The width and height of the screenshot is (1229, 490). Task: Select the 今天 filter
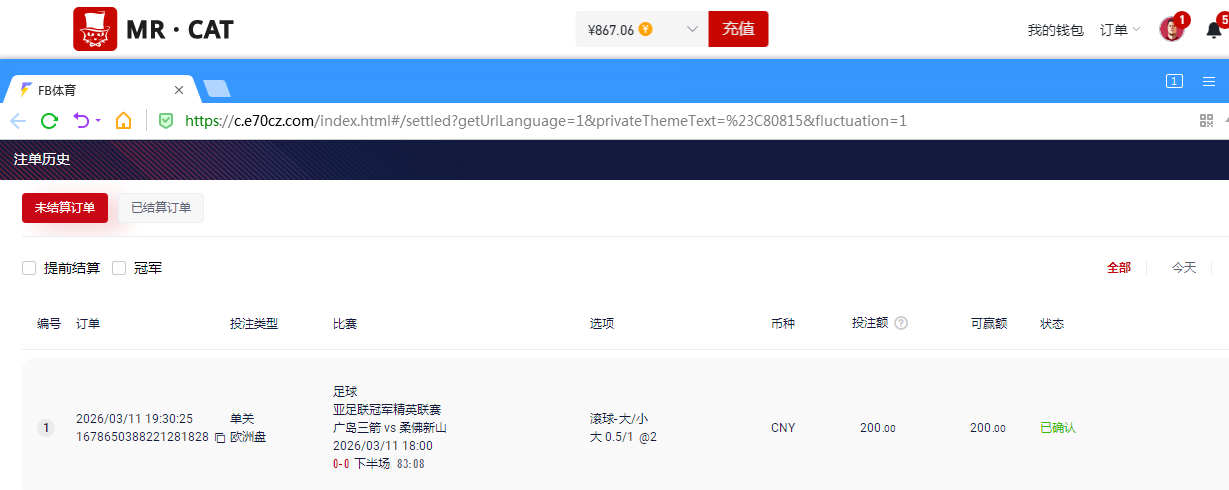coord(1184,268)
